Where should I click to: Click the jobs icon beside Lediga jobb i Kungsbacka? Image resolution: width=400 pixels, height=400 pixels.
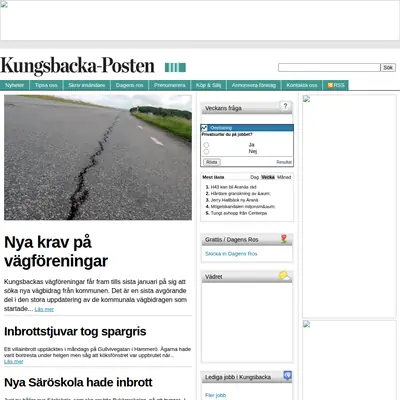pos(287,376)
